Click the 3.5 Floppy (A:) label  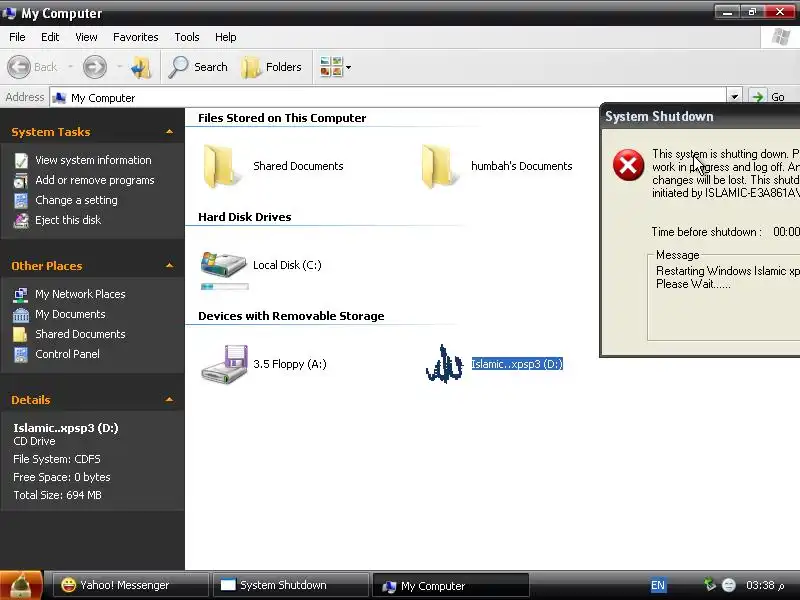pos(290,364)
